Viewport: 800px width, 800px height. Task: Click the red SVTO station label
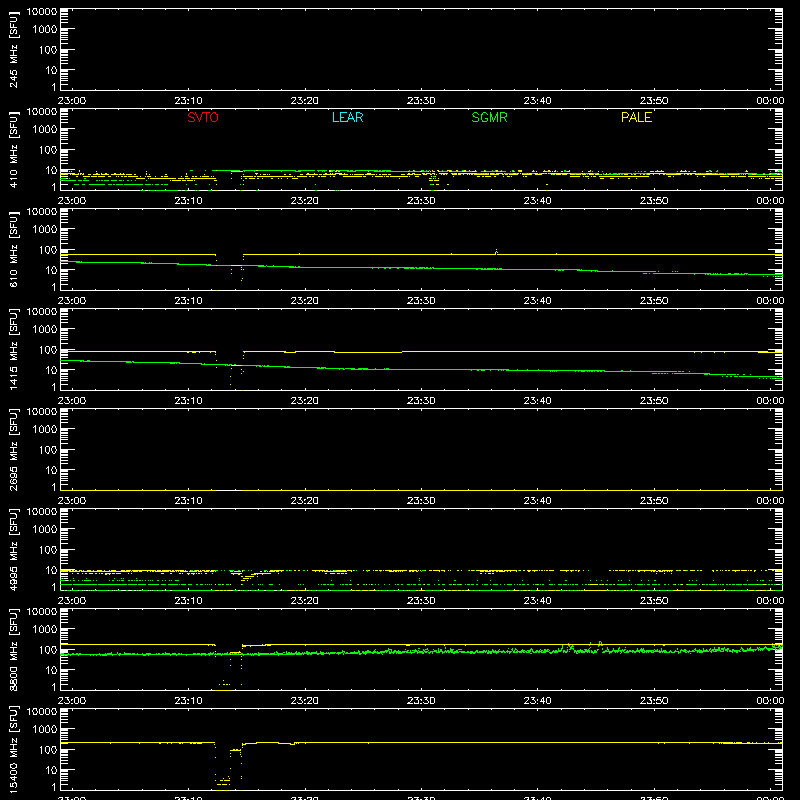coord(203,117)
